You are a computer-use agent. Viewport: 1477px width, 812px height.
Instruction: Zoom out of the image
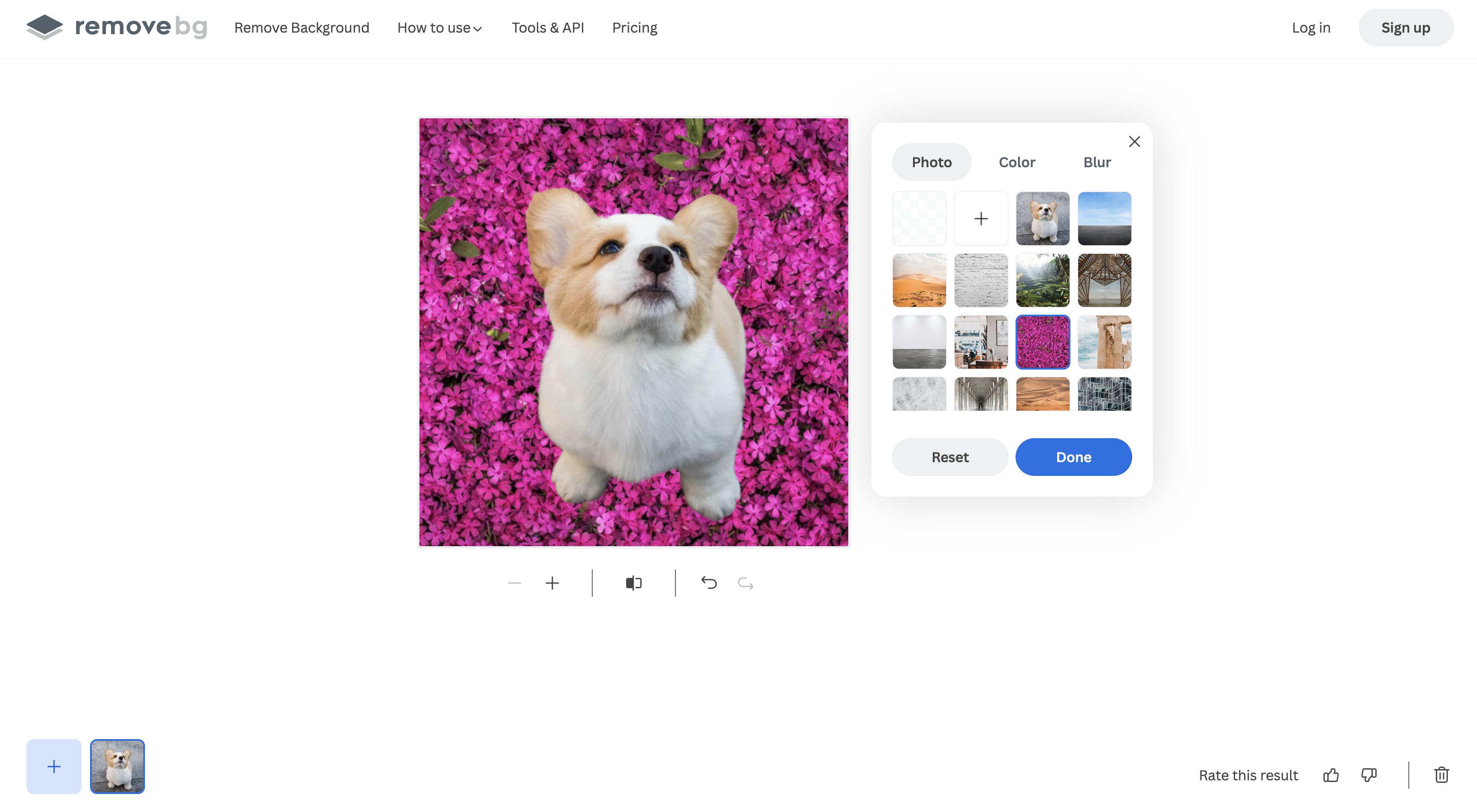click(x=514, y=583)
